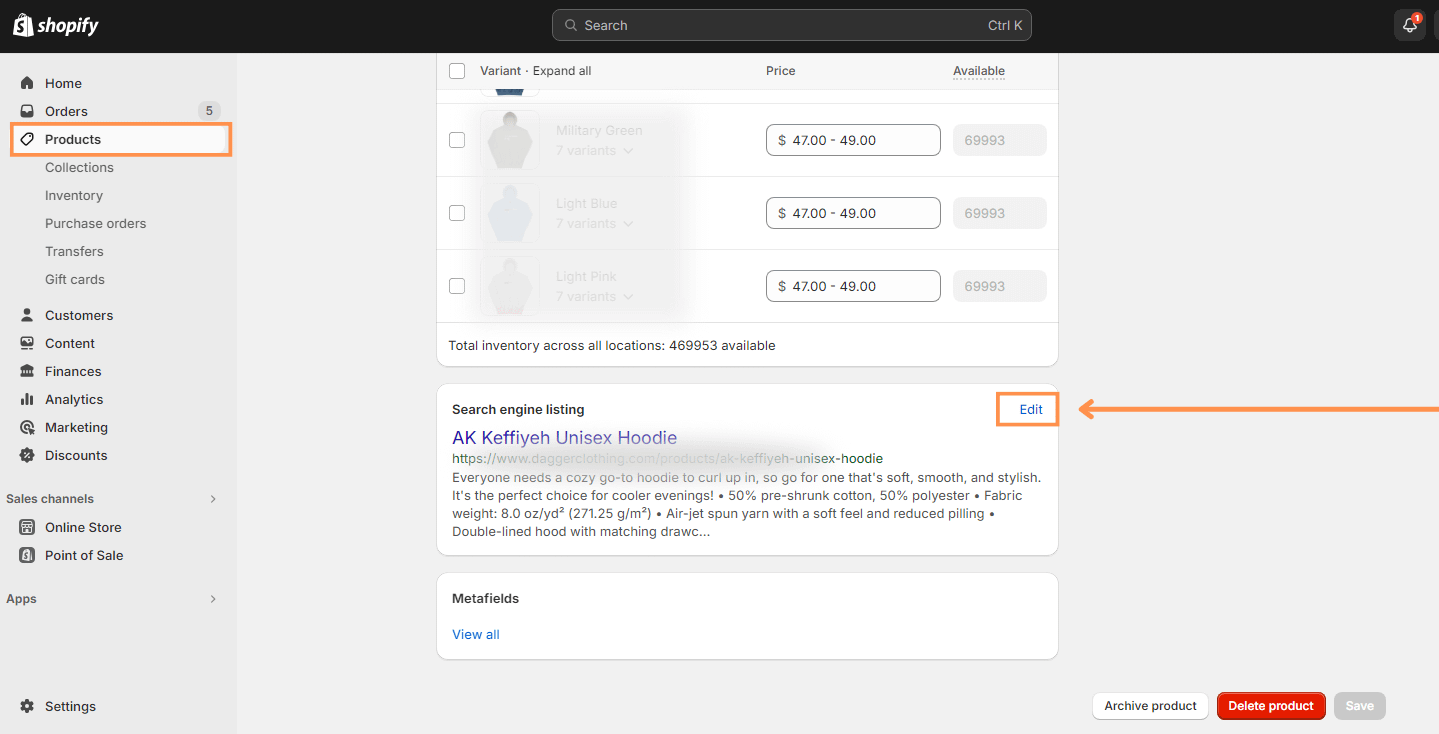
Task: Click Expand all variants
Action: coord(562,71)
